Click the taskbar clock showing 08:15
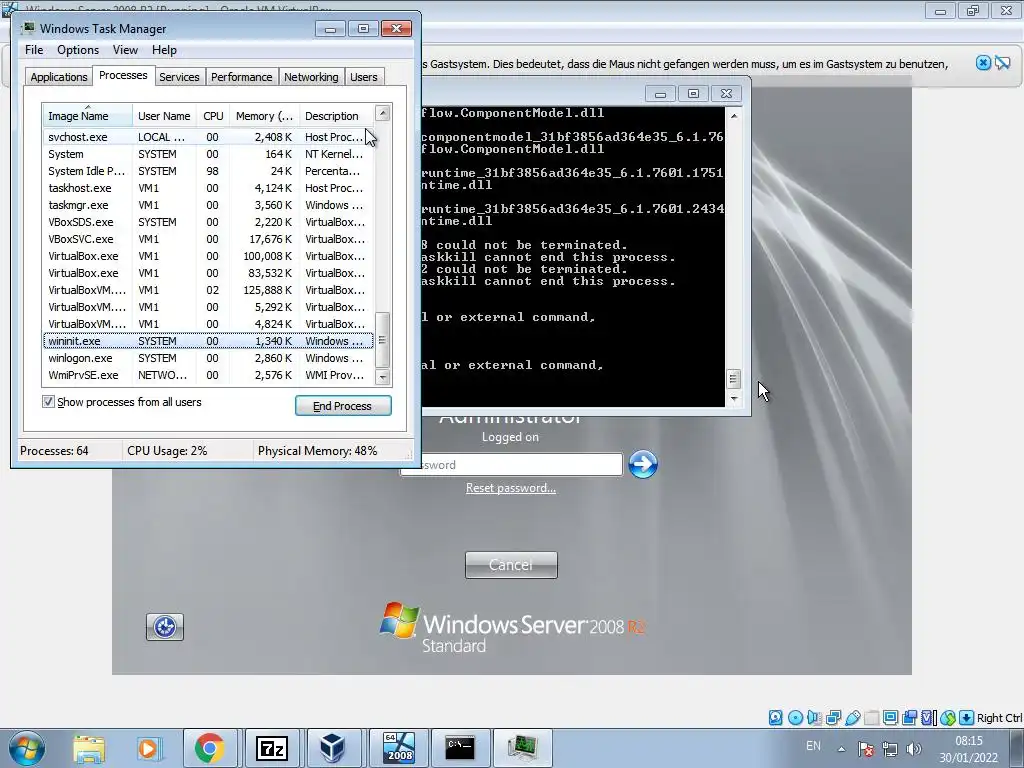Screen dimensions: 1024x768 pos(968,749)
